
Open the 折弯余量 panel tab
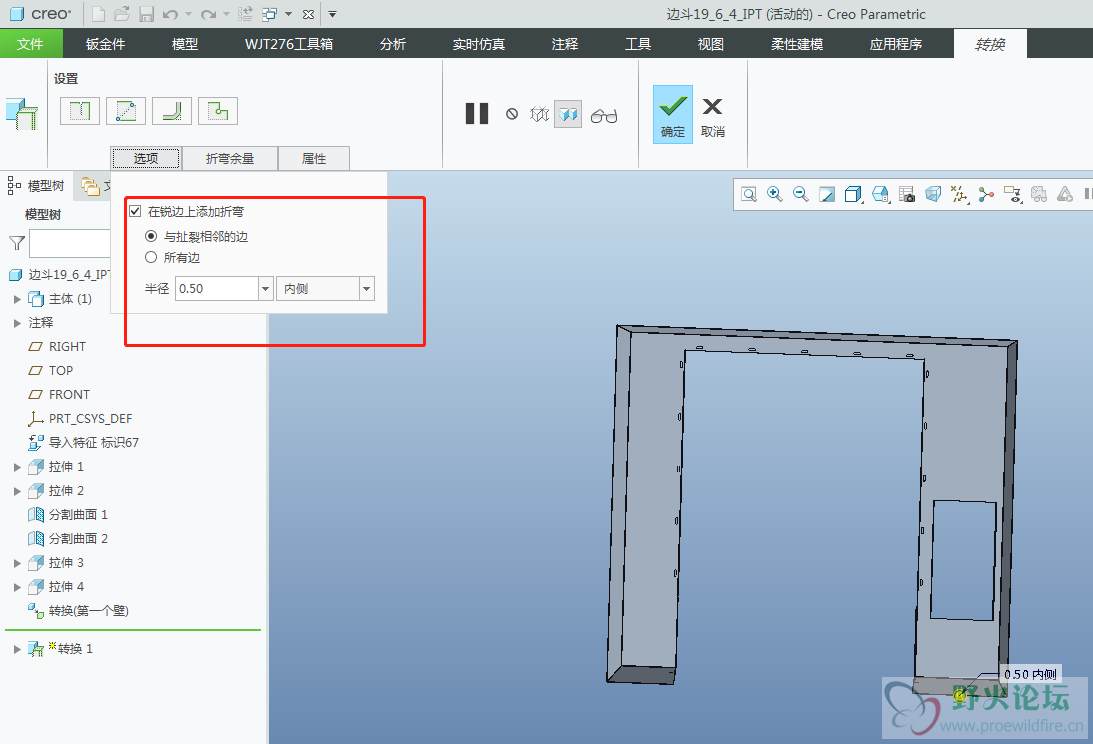[230, 158]
